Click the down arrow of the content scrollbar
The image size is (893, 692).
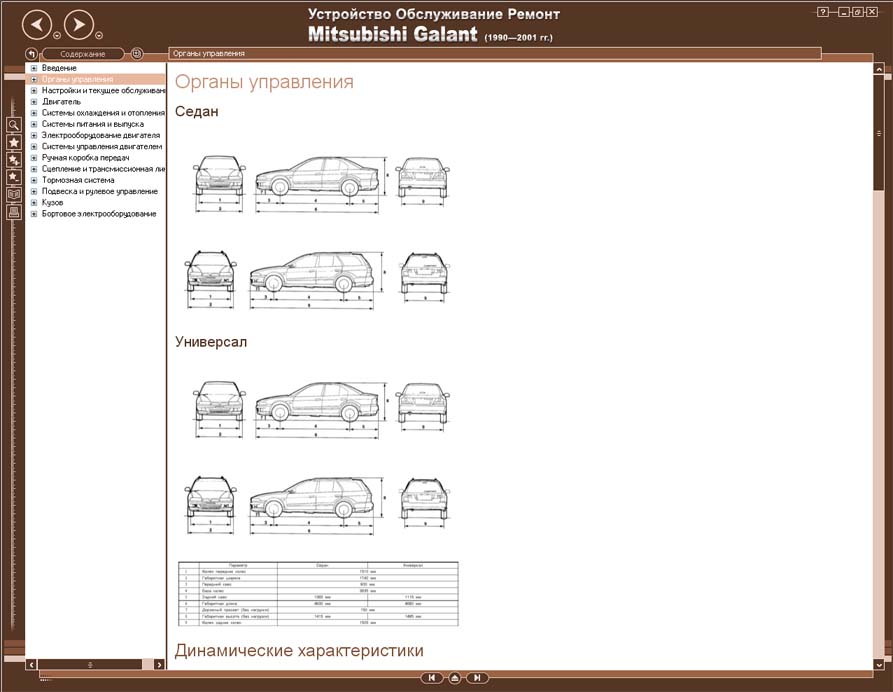879,664
